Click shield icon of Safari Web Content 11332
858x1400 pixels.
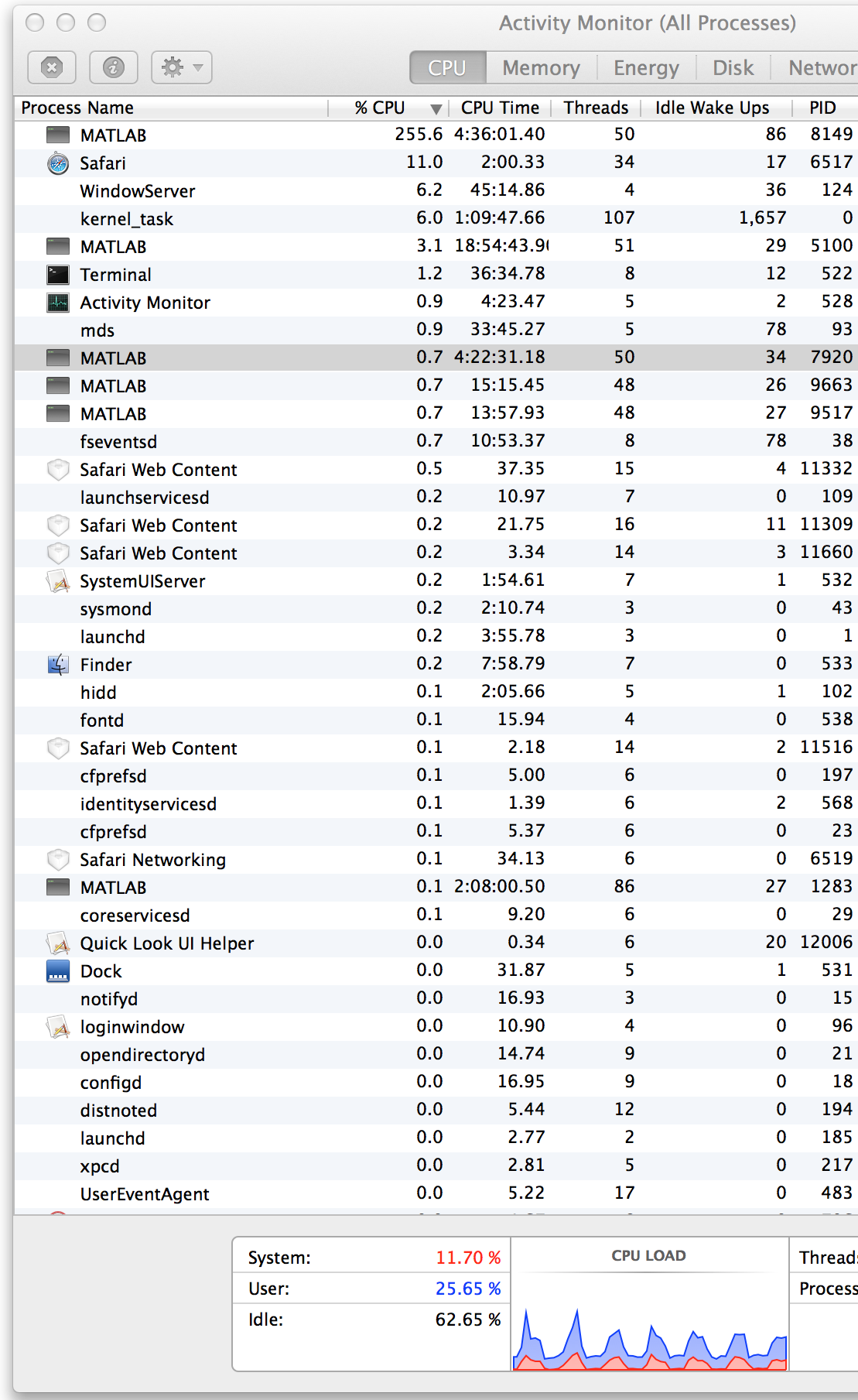pos(58,470)
